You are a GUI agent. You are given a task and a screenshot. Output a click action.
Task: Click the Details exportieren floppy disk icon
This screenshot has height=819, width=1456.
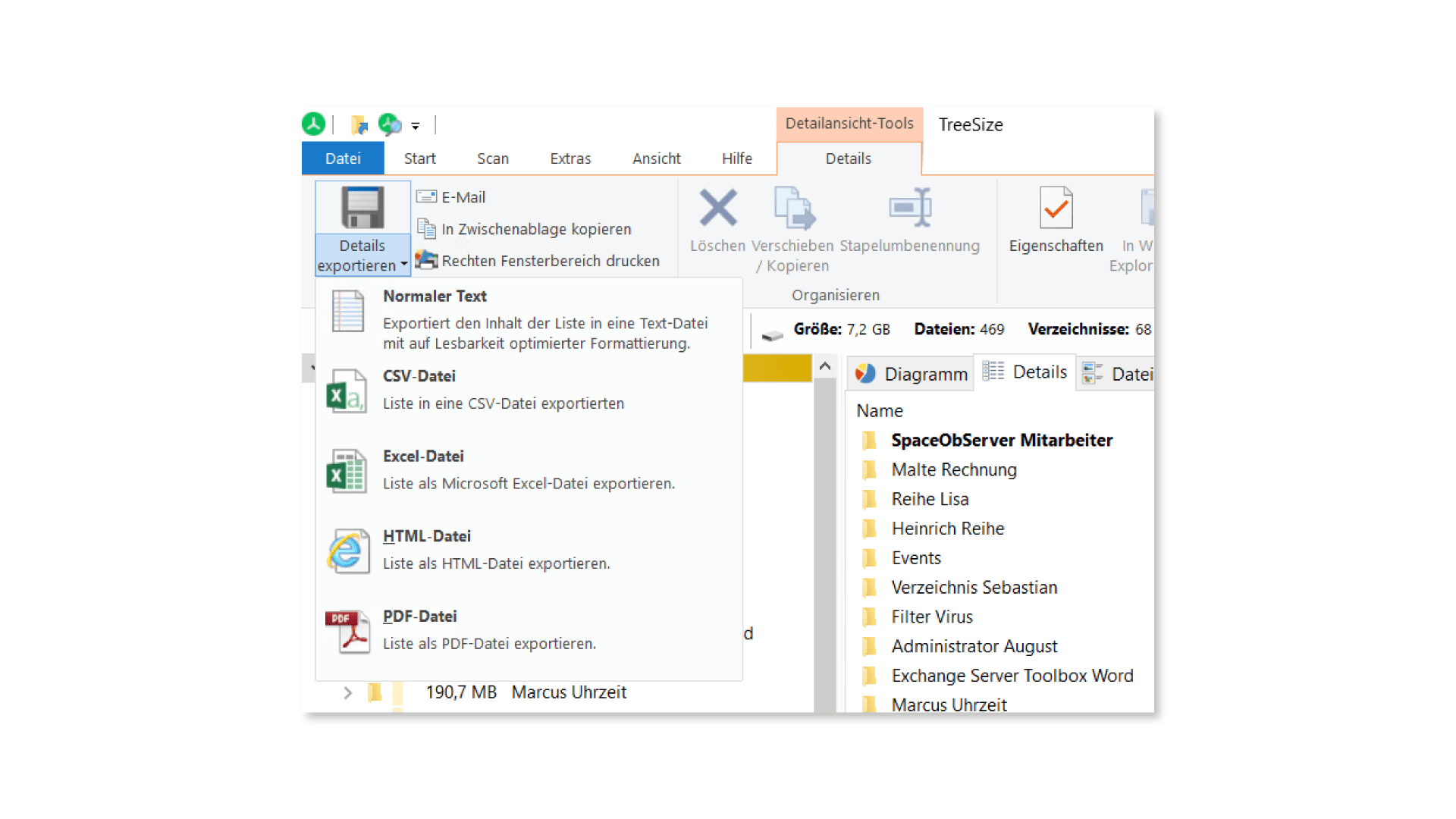coord(362,208)
